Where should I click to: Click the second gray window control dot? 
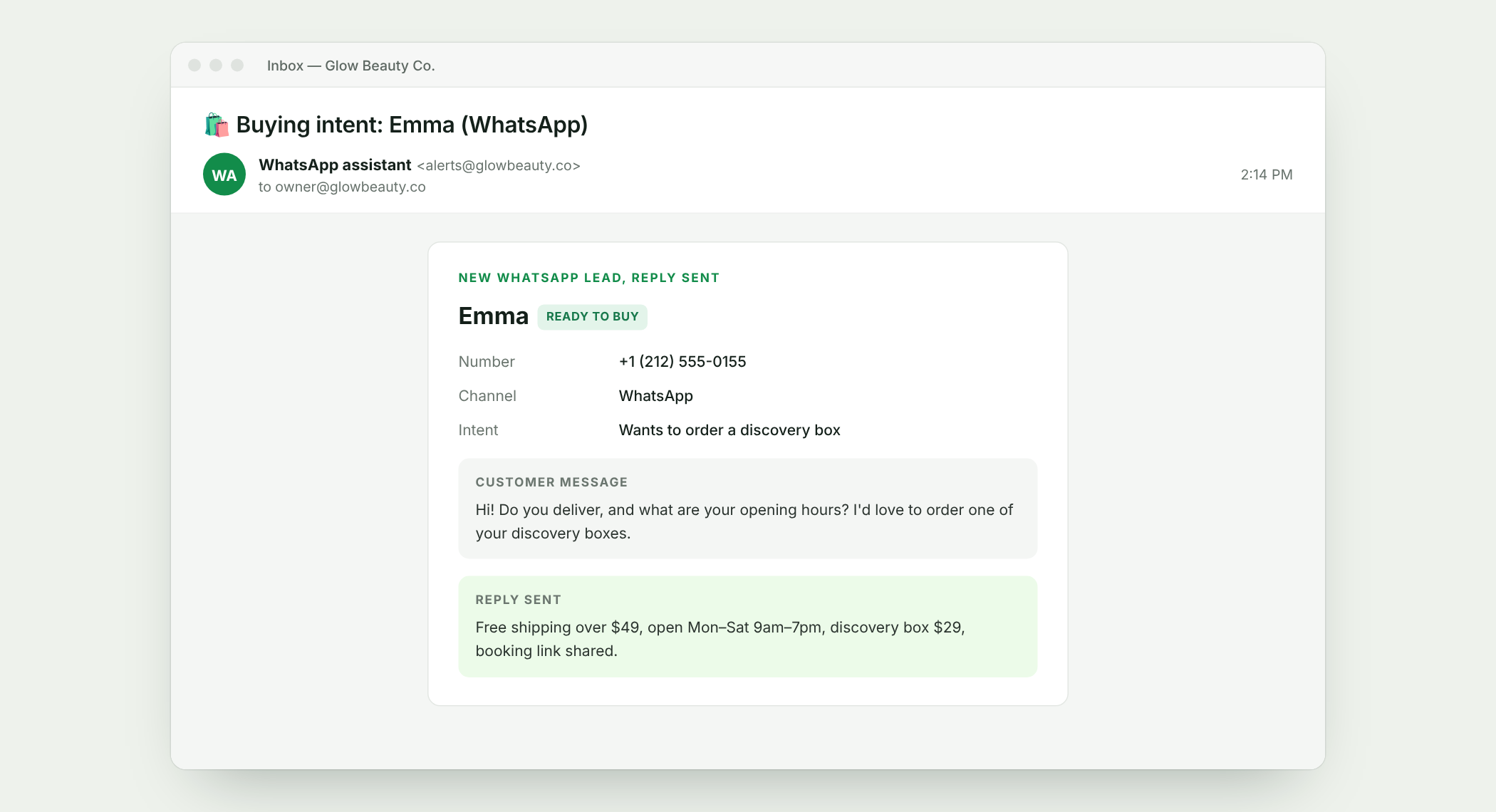click(216, 66)
